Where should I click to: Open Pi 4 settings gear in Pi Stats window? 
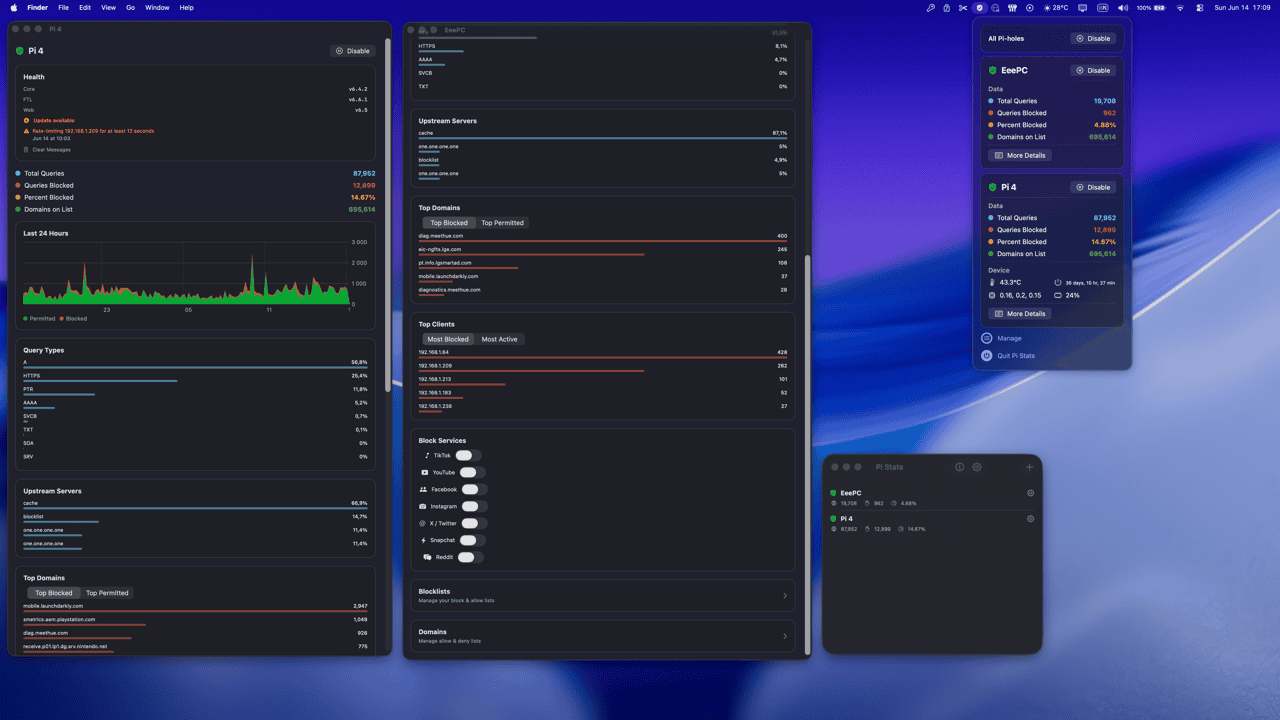1030,519
